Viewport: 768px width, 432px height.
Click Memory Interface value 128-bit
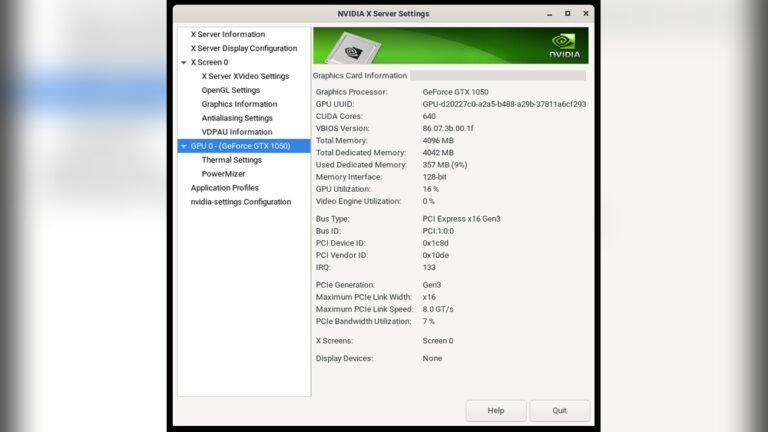(x=434, y=177)
